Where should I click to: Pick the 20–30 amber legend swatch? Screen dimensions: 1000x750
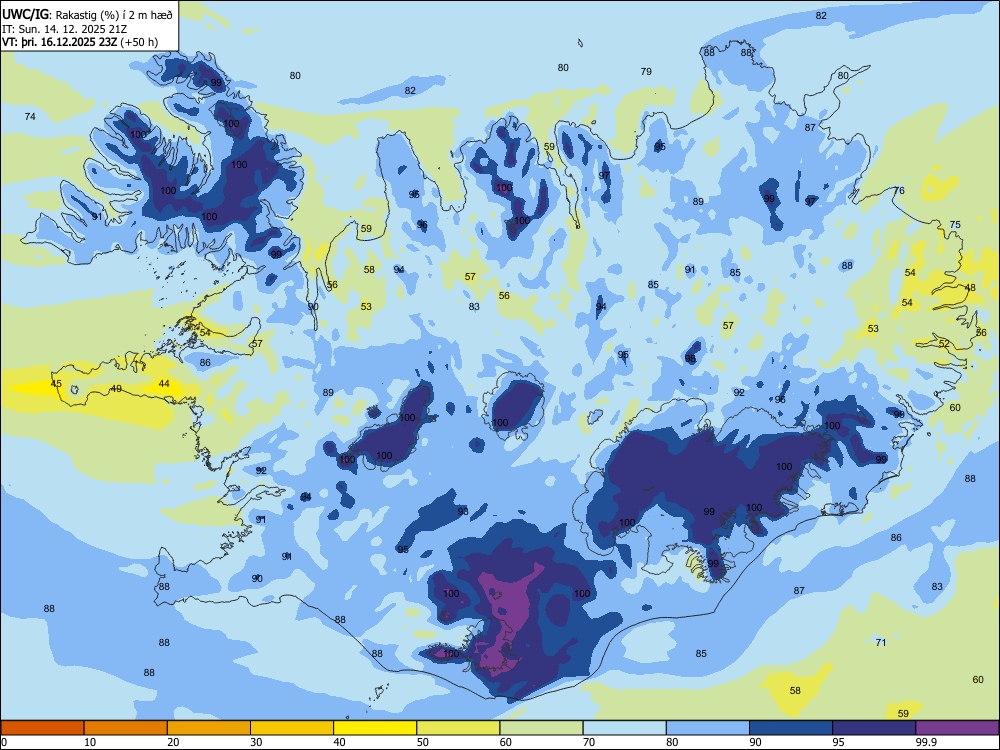pyautogui.click(x=209, y=728)
